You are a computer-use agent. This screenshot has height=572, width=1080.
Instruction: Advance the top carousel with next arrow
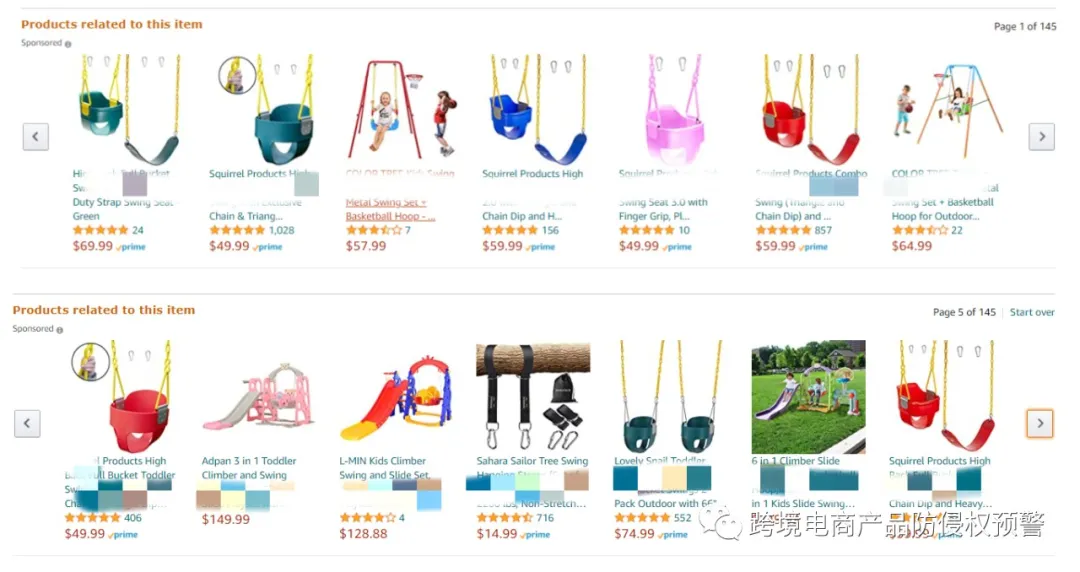pyautogui.click(x=1041, y=136)
